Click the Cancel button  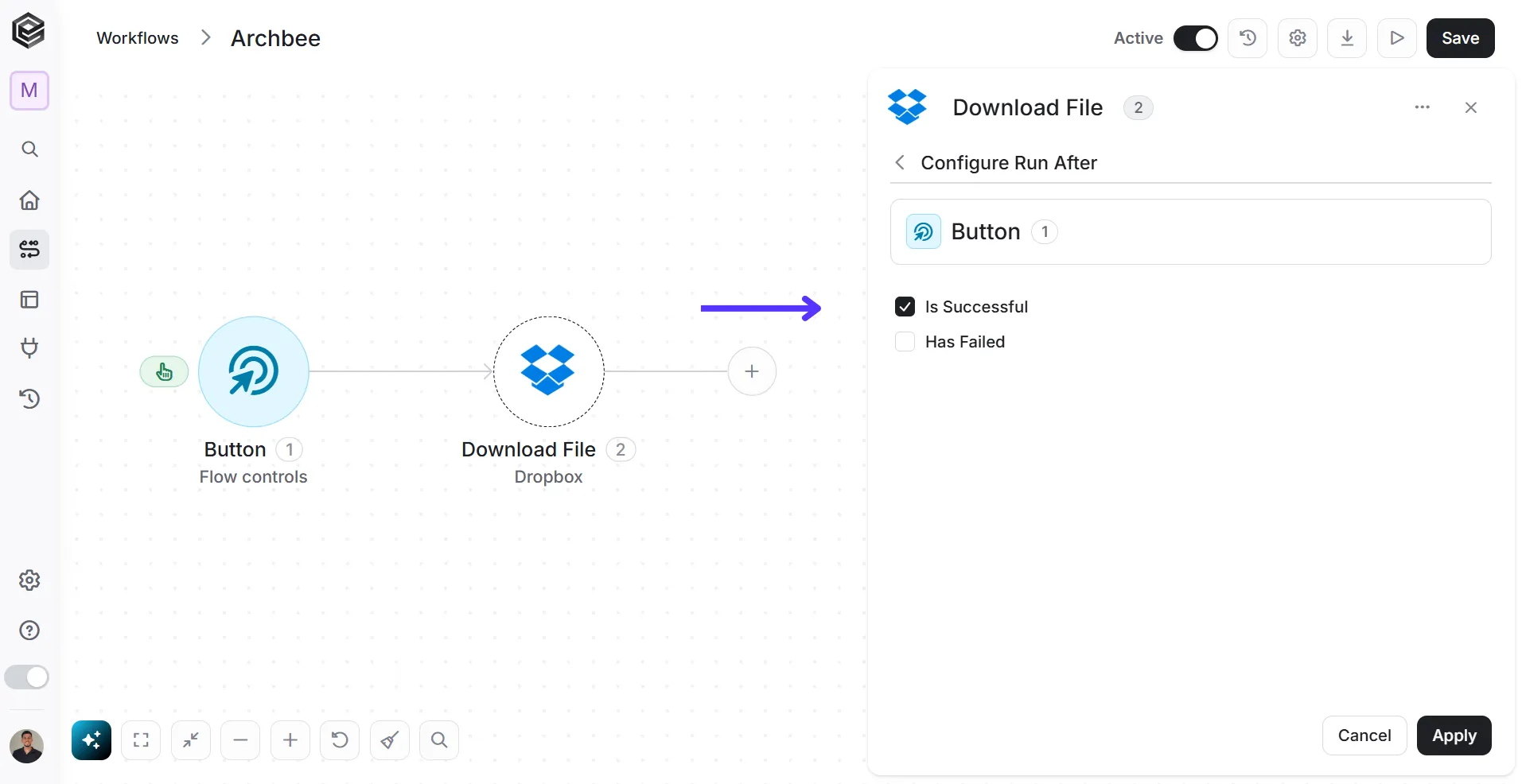[1364, 735]
